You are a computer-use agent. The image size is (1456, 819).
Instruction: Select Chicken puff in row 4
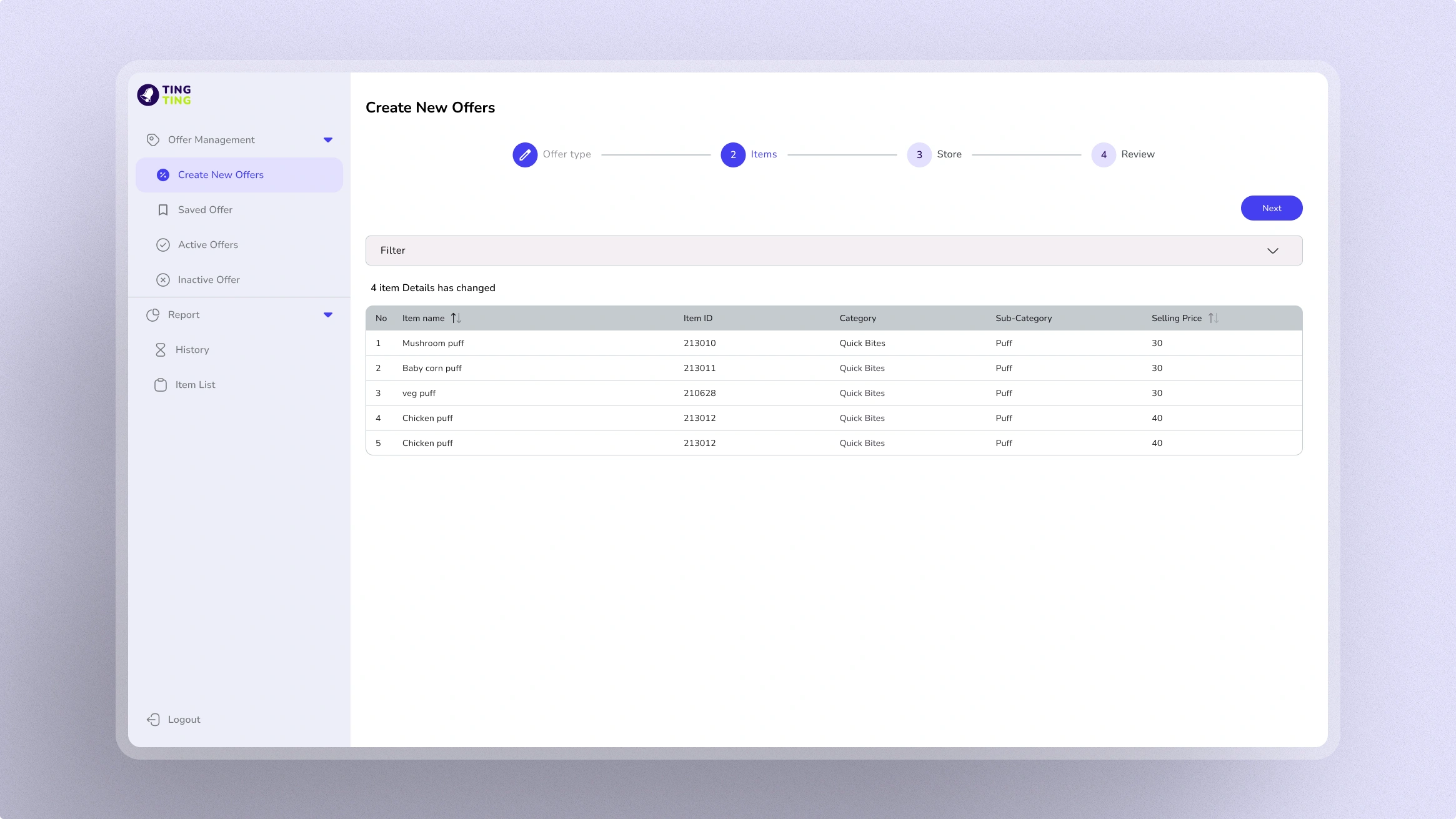427,418
